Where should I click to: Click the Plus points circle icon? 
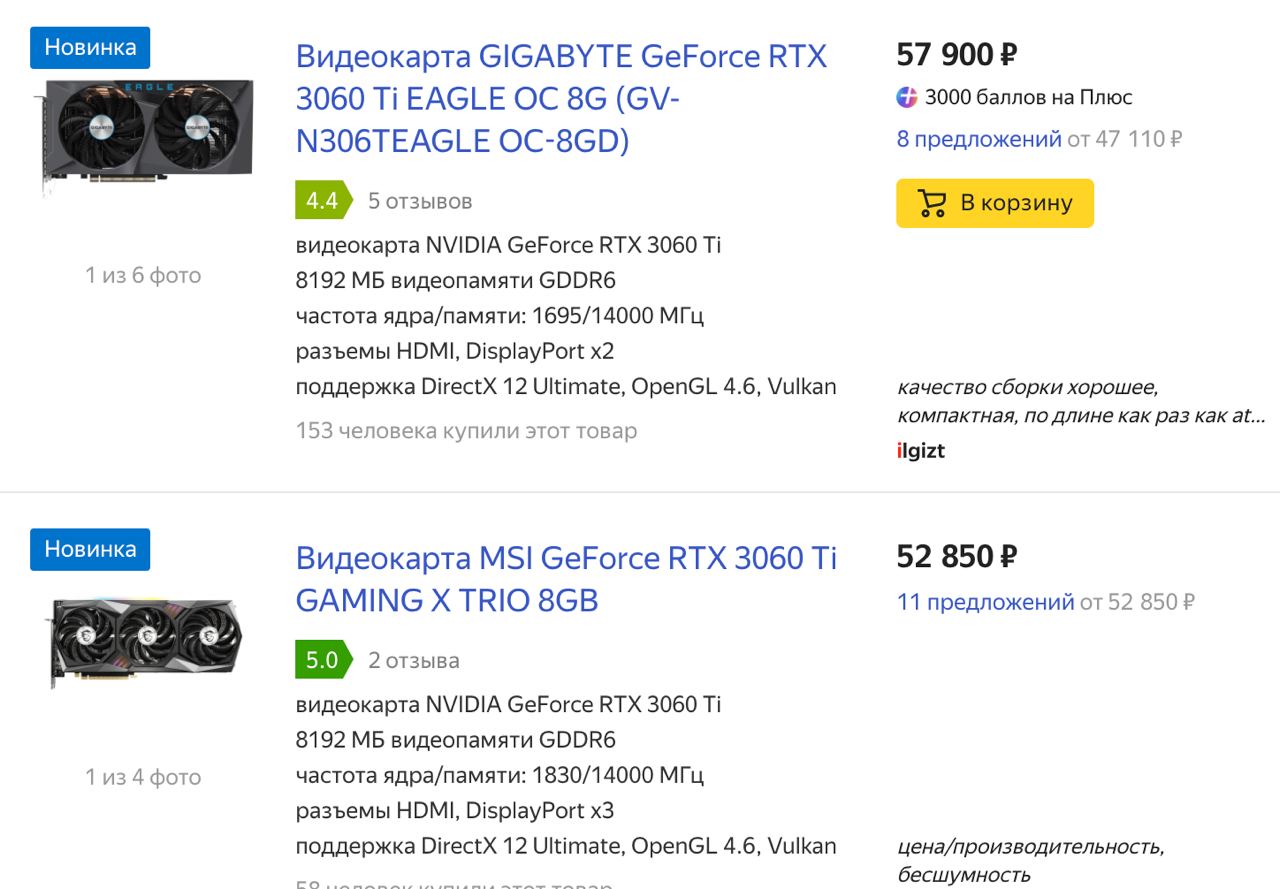pyautogui.click(x=907, y=98)
